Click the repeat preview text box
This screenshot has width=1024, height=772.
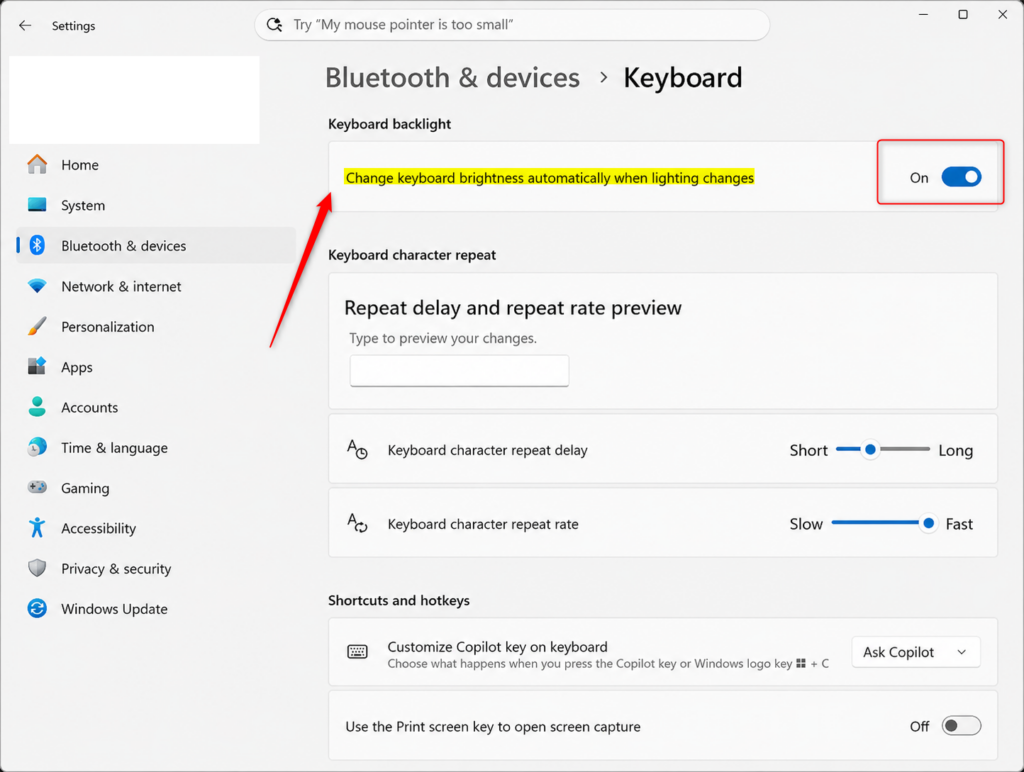(459, 371)
